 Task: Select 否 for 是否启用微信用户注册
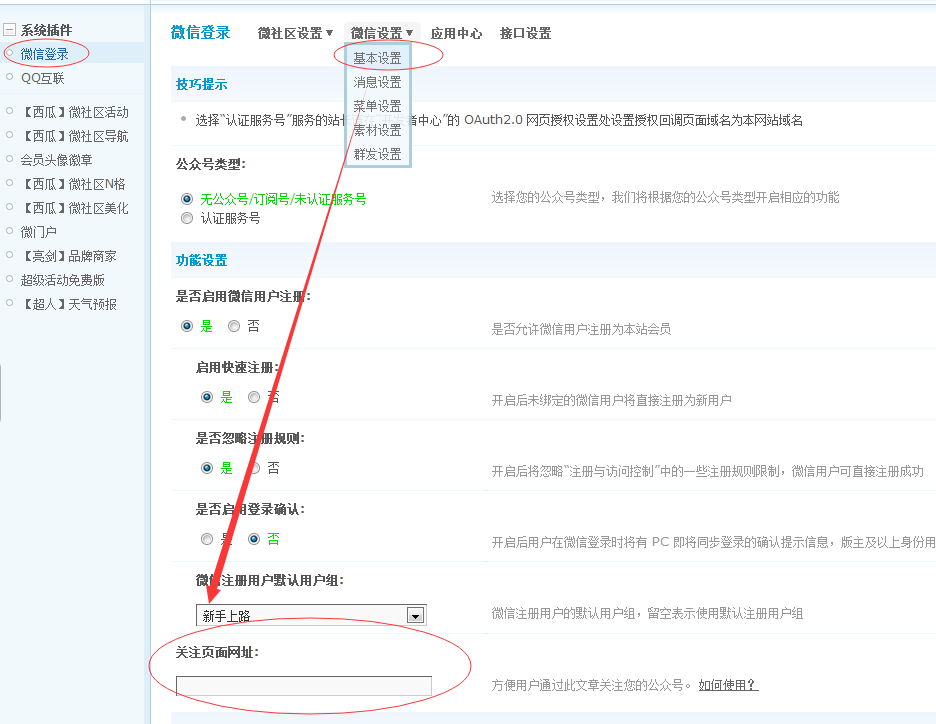pyautogui.click(x=234, y=326)
